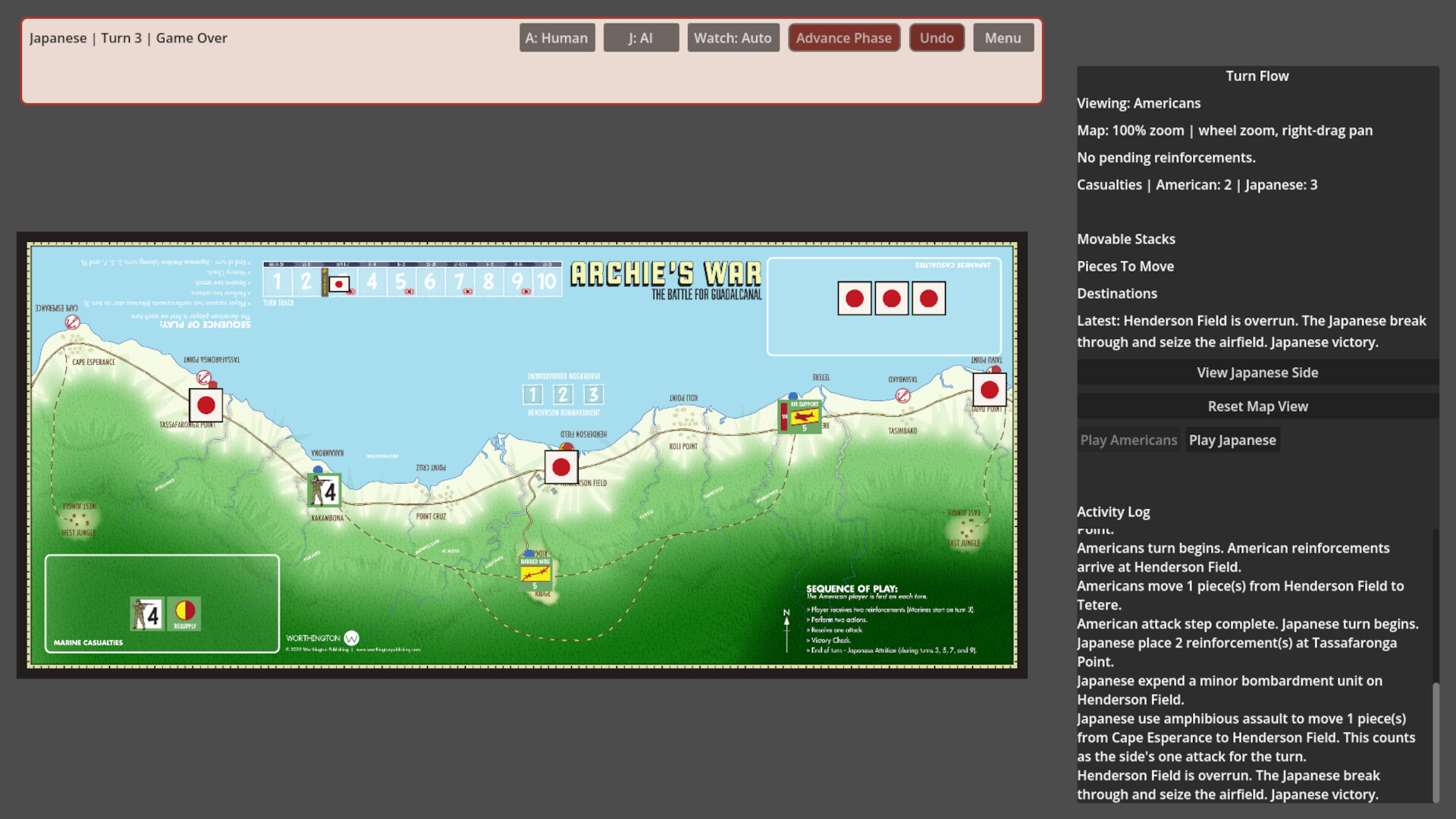Click the turn marker on the turn track
The height and width of the screenshot is (819, 1456).
[339, 284]
